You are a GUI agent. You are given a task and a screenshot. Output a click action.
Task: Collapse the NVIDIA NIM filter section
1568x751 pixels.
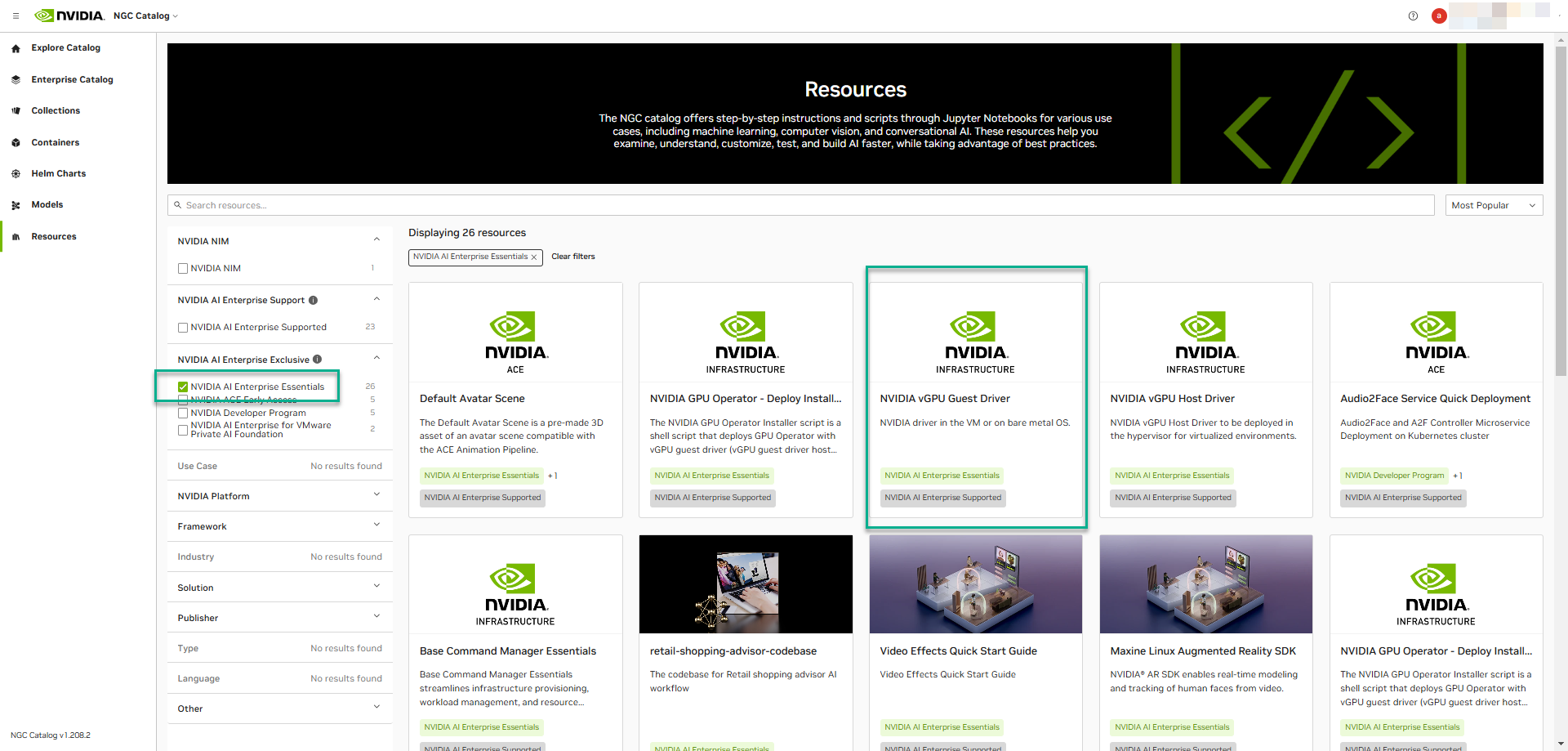pos(376,239)
